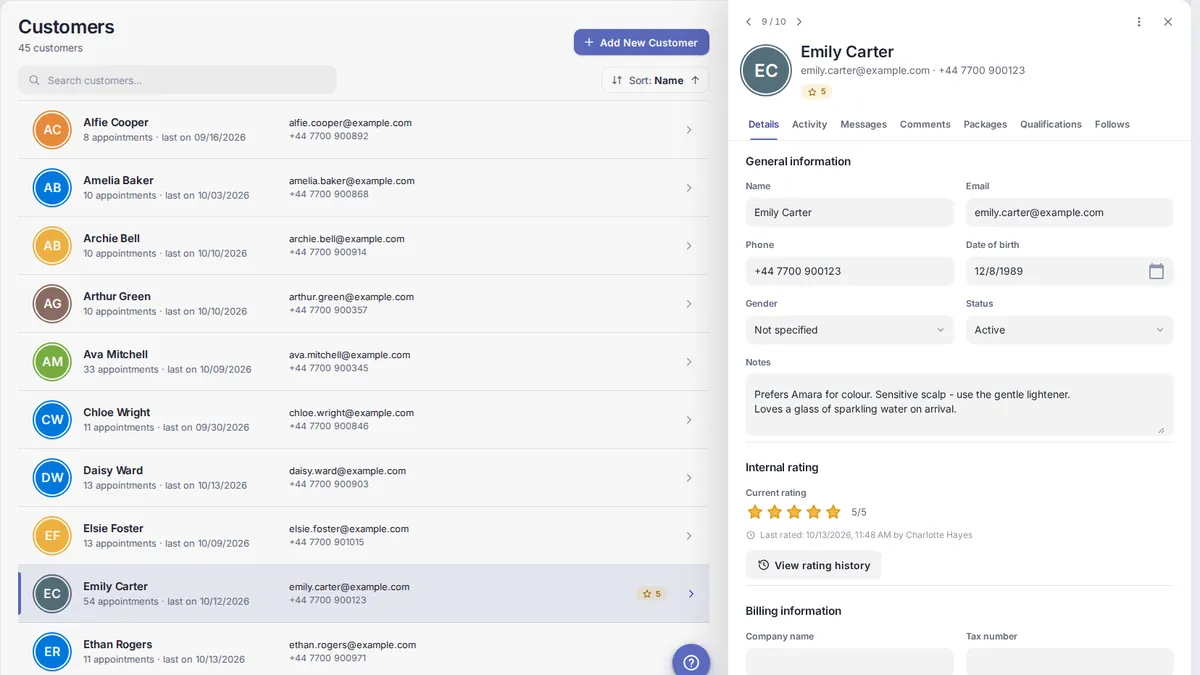This screenshot has width=1200, height=675.
Task: Go to next customer arrow in detail panel
Action: pyautogui.click(x=799, y=22)
